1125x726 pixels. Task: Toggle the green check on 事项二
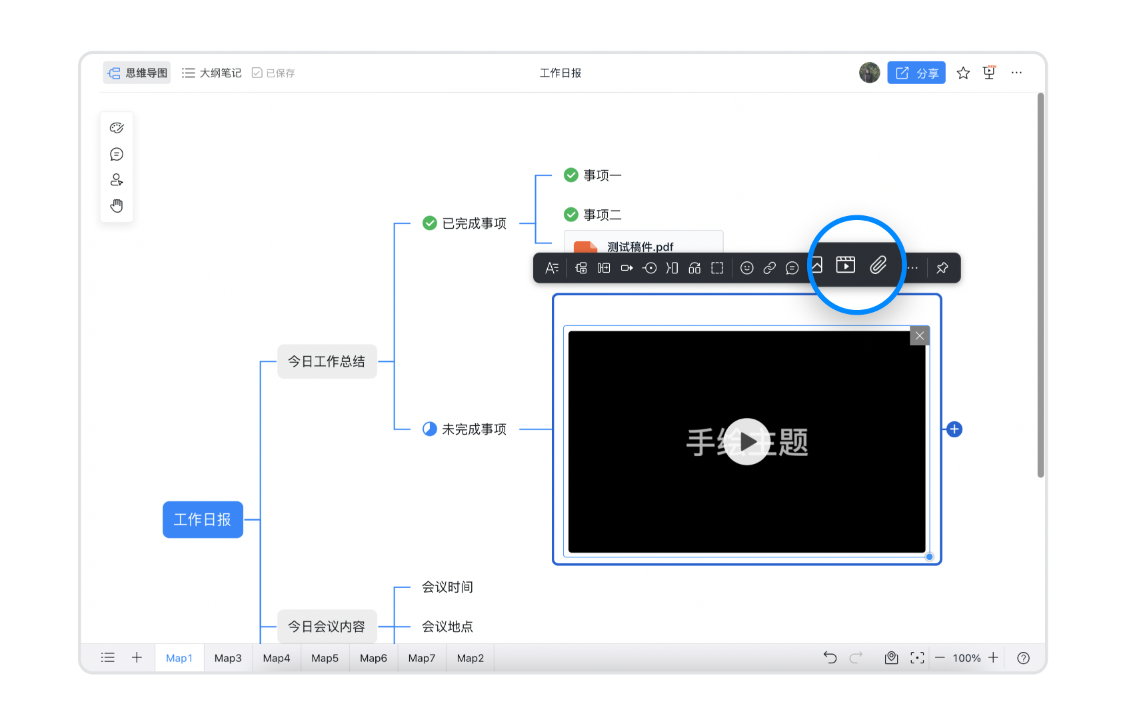coord(571,214)
